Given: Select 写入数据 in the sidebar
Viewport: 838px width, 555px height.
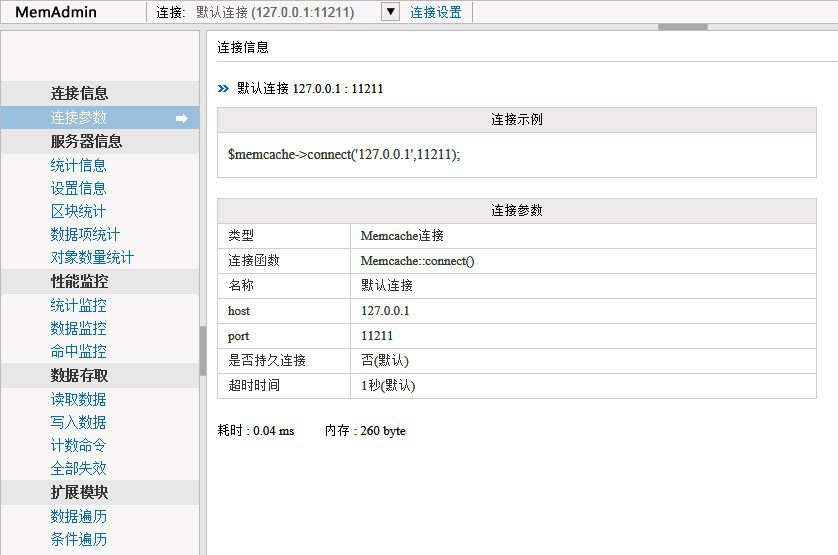Looking at the screenshot, I should pos(79,422).
